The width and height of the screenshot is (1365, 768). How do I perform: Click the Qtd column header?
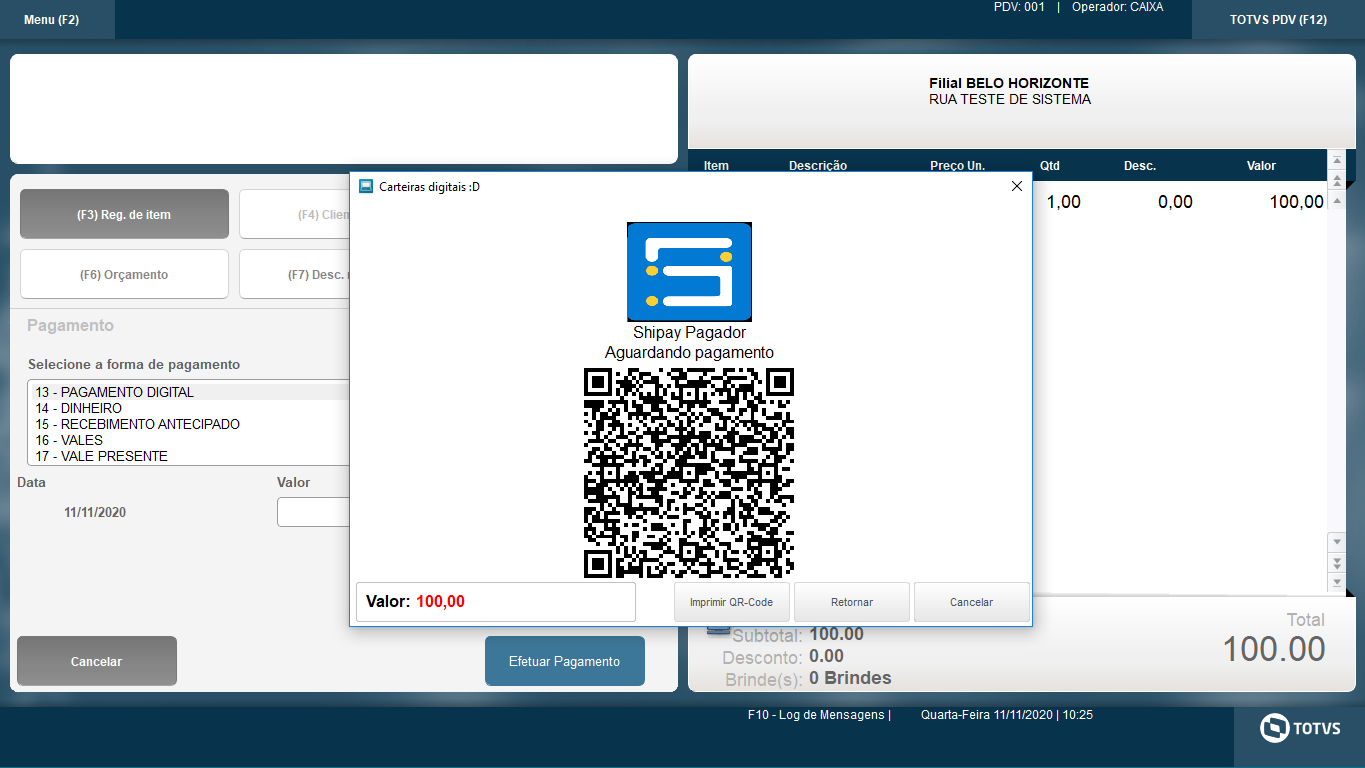coord(1049,166)
